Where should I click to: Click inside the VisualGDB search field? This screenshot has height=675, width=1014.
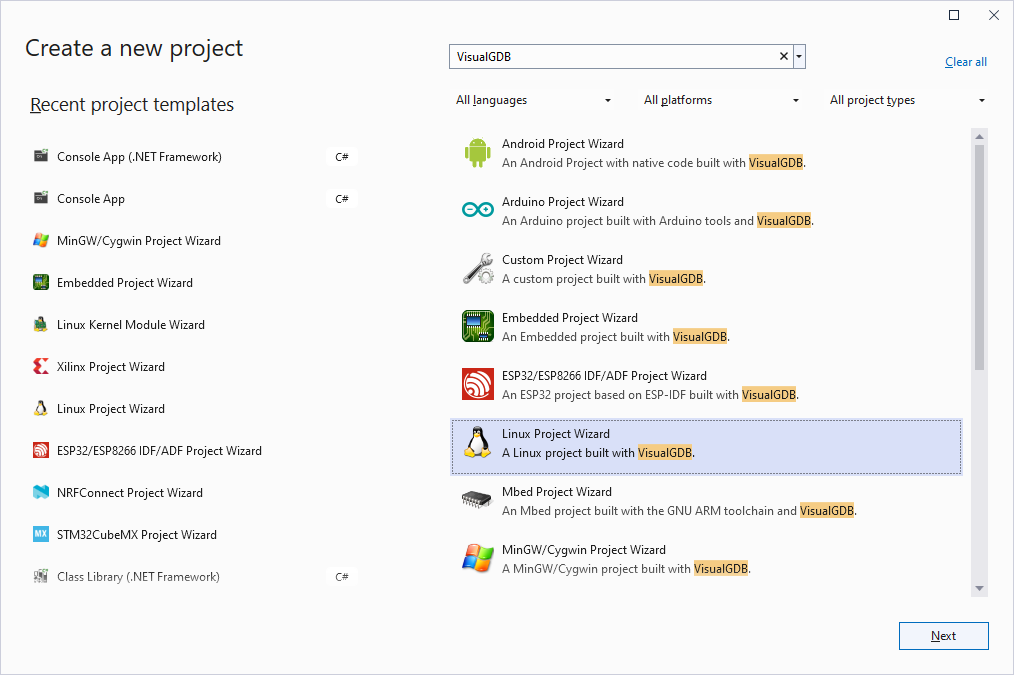[614, 57]
